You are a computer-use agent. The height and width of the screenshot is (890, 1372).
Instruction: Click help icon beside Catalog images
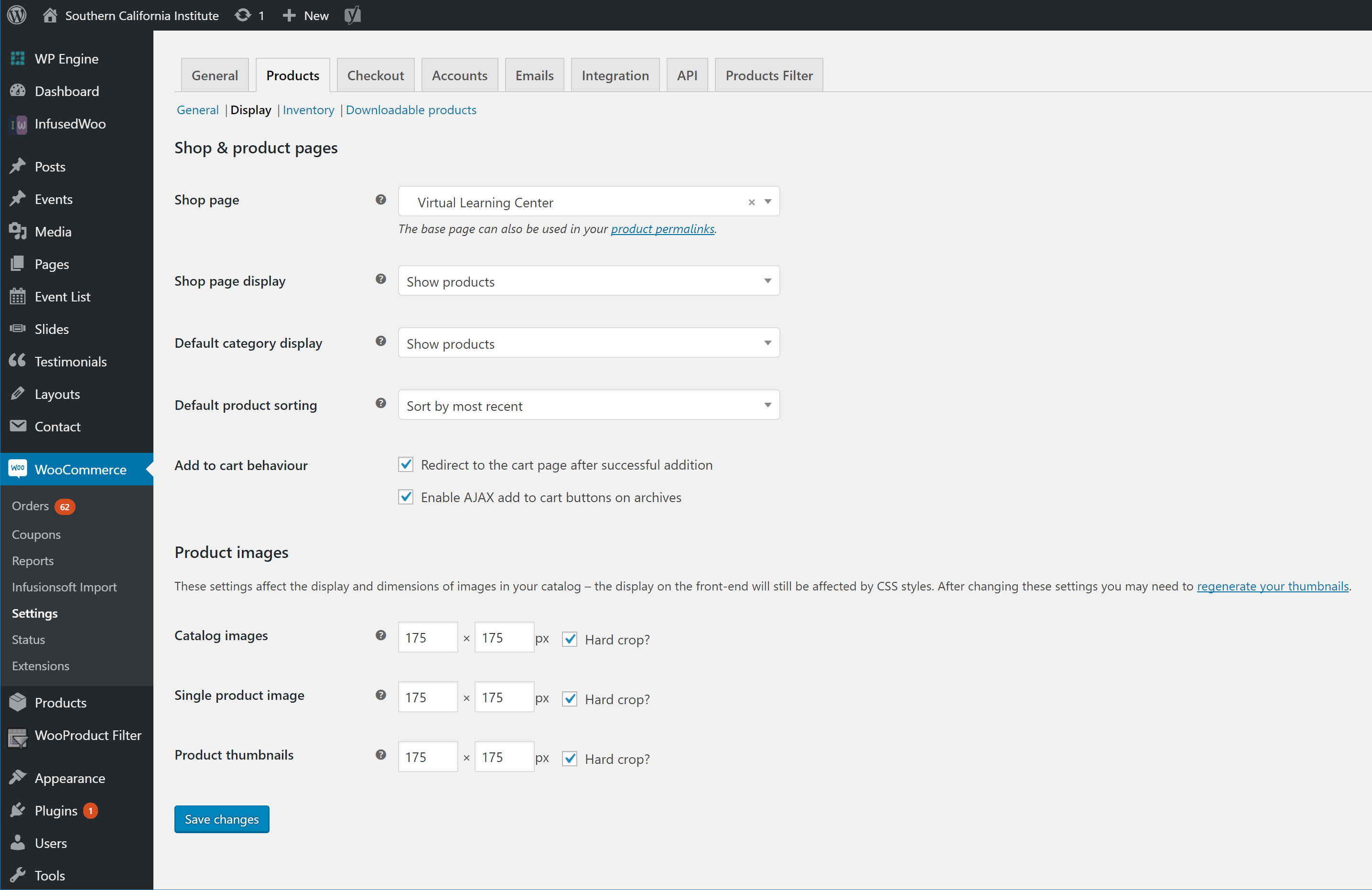pos(380,635)
